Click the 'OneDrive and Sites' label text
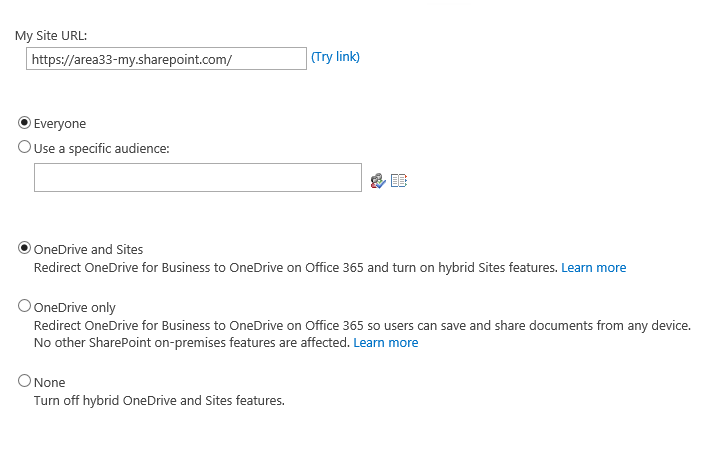 [x=88, y=249]
